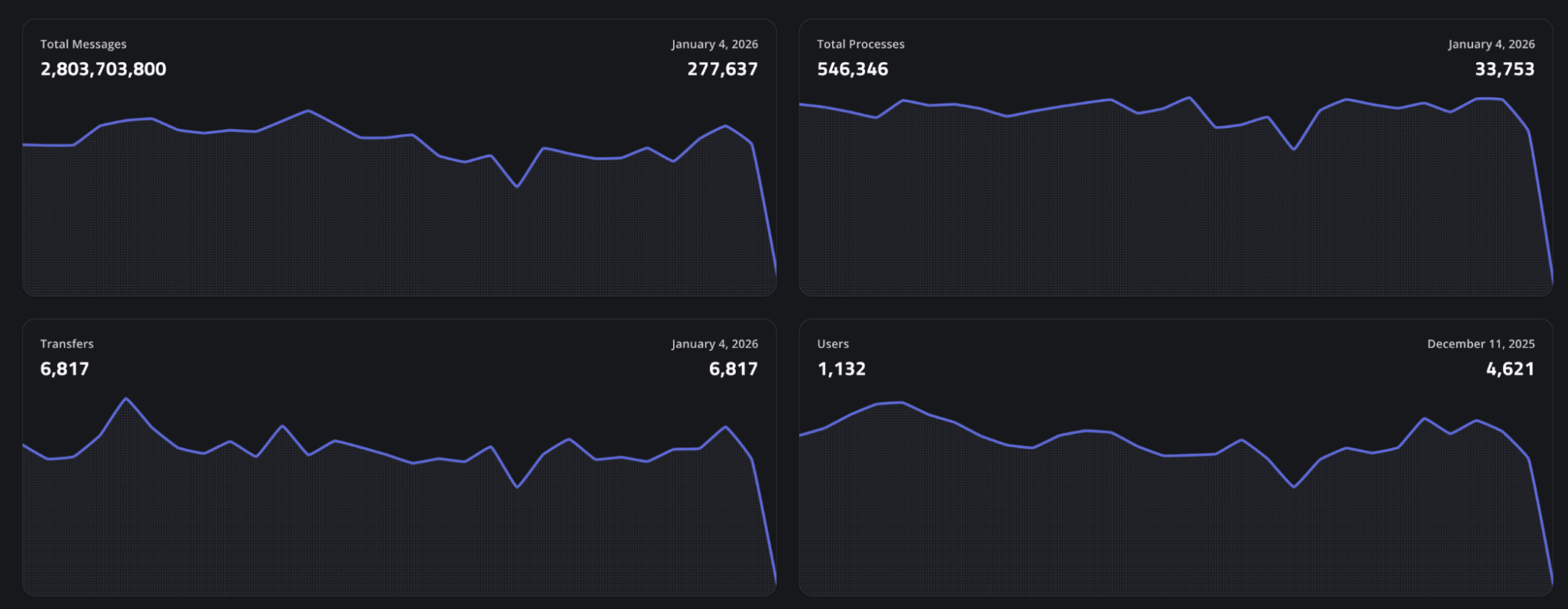Select the 277,637 daily messages value
Screen dimensions: 1568x609
pyautogui.click(x=722, y=69)
